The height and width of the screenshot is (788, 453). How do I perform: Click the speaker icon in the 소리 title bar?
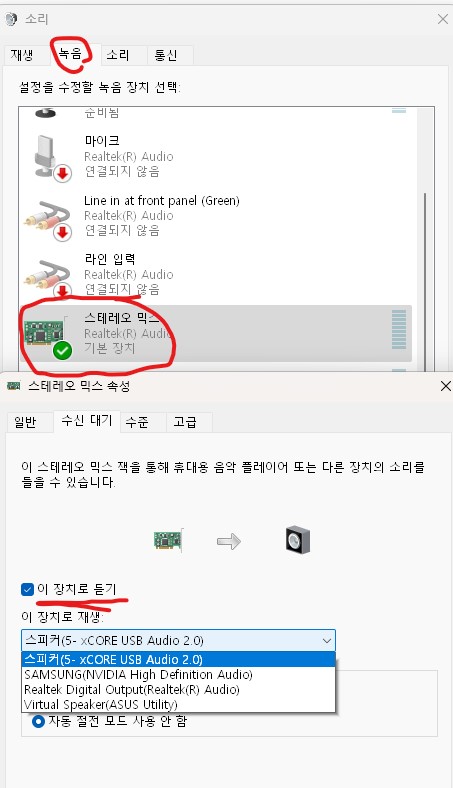tap(11, 19)
